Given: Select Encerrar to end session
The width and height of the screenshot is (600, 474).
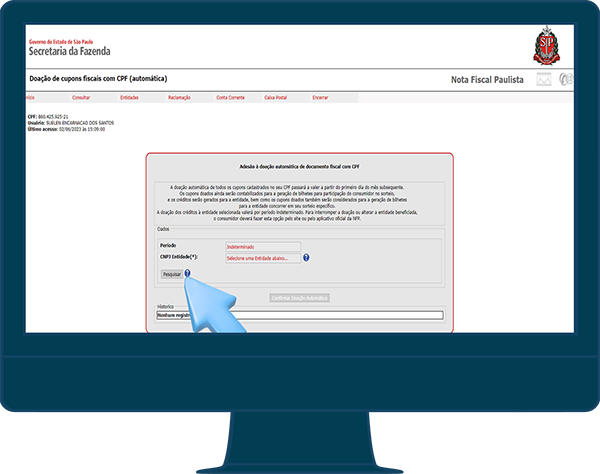Looking at the screenshot, I should coord(320,97).
